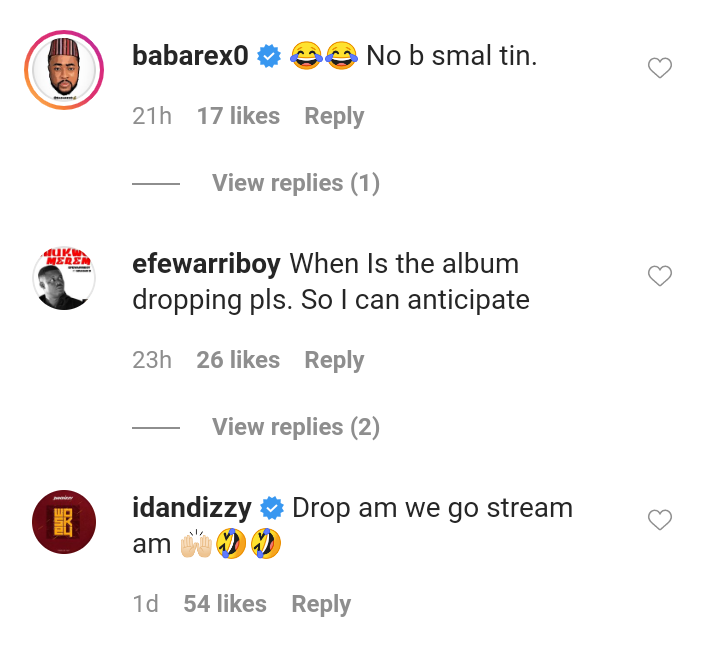View the 26 likes list

(x=238, y=360)
